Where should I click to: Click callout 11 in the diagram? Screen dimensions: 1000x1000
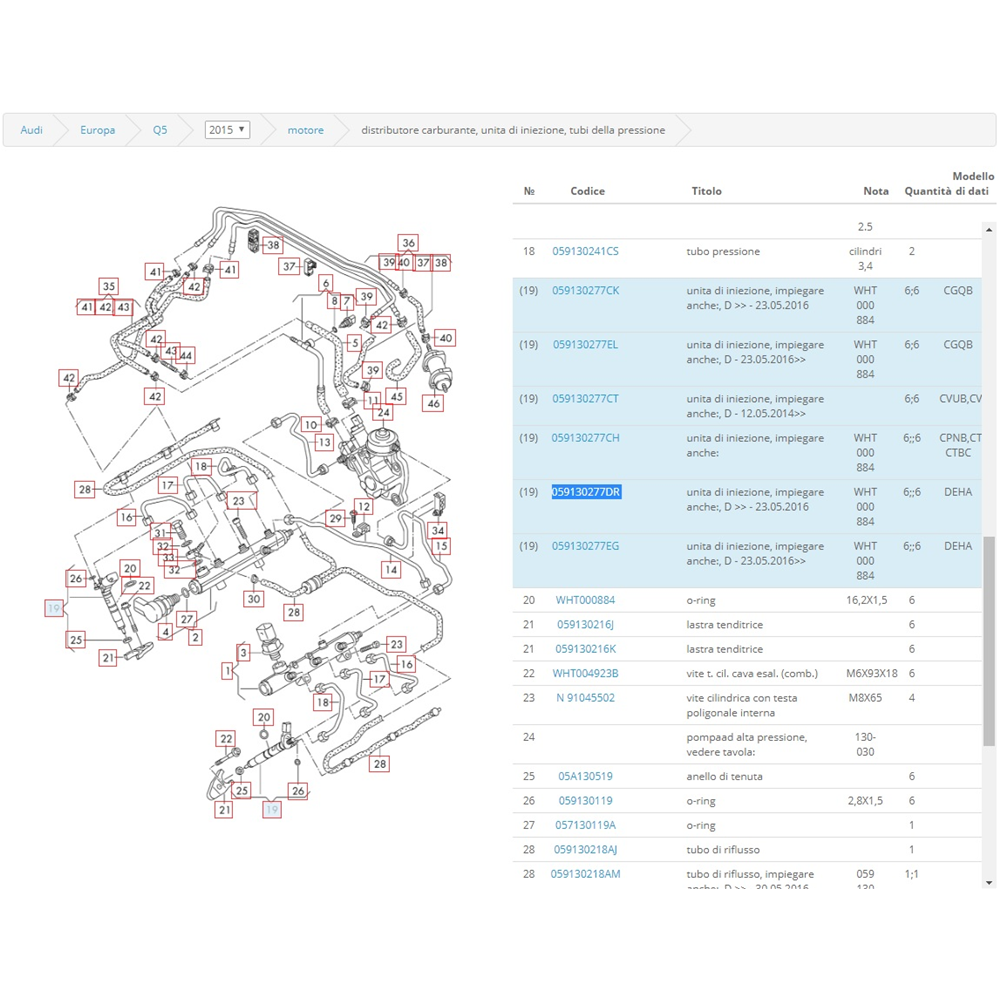tap(372, 401)
